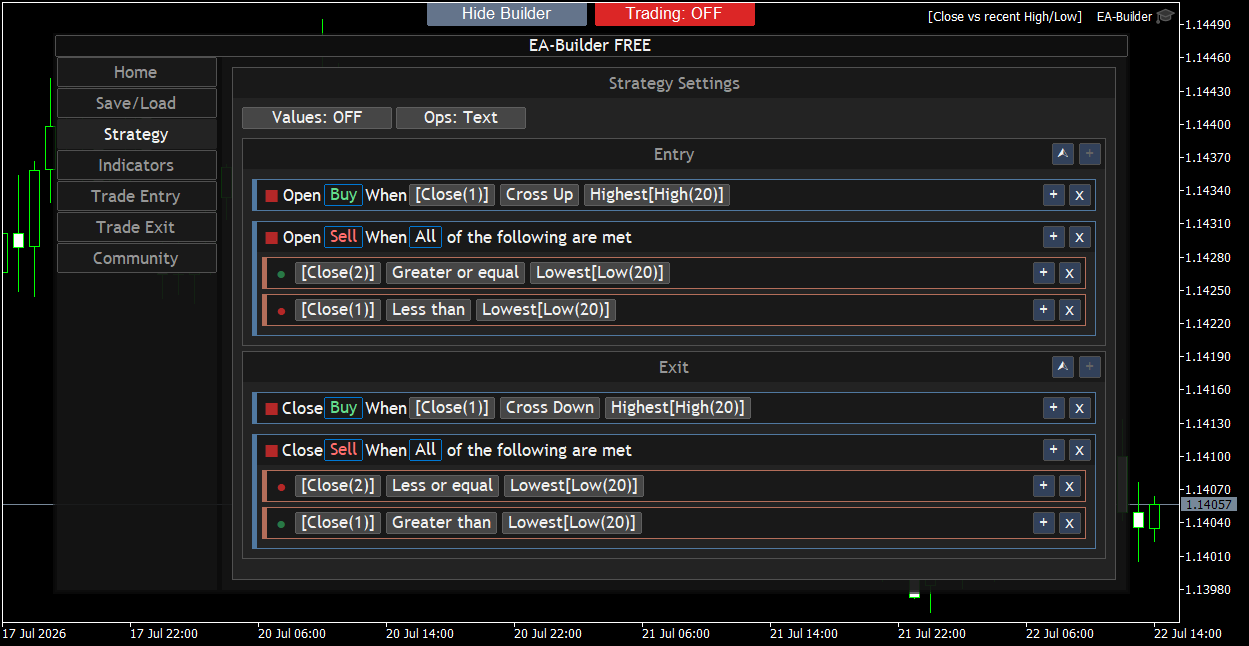Image resolution: width=1249 pixels, height=646 pixels.
Task: Change Less or equal operator in Exit
Action: click(443, 486)
